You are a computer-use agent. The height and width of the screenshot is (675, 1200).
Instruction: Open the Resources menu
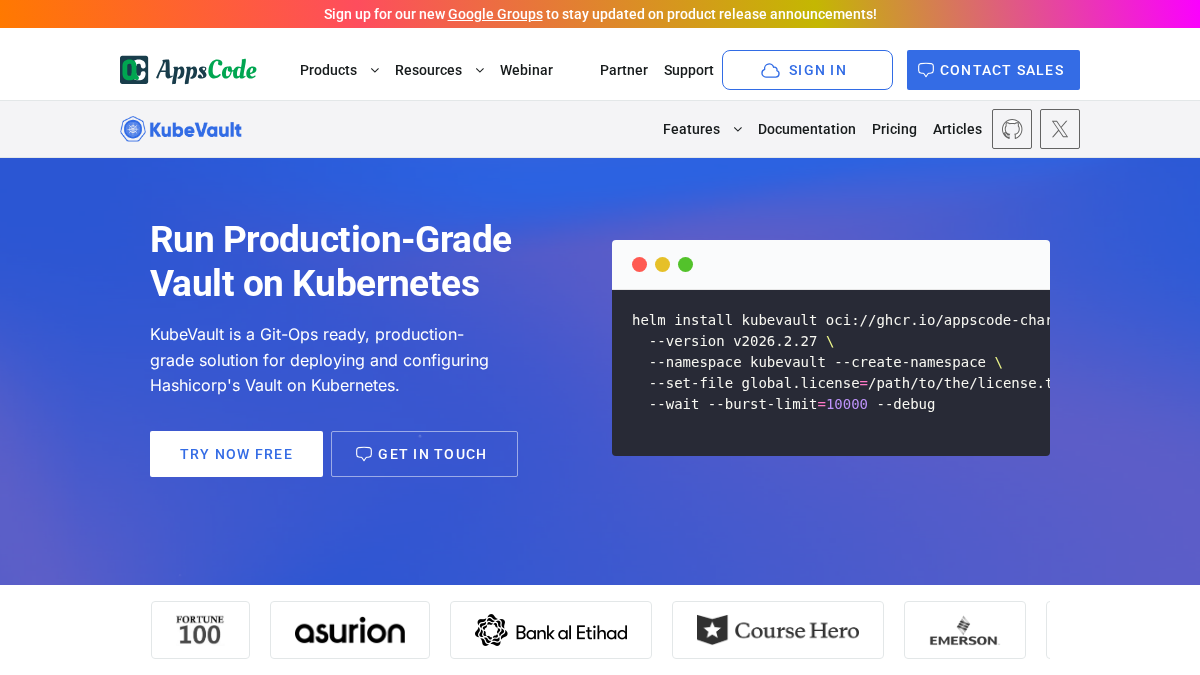coord(428,70)
